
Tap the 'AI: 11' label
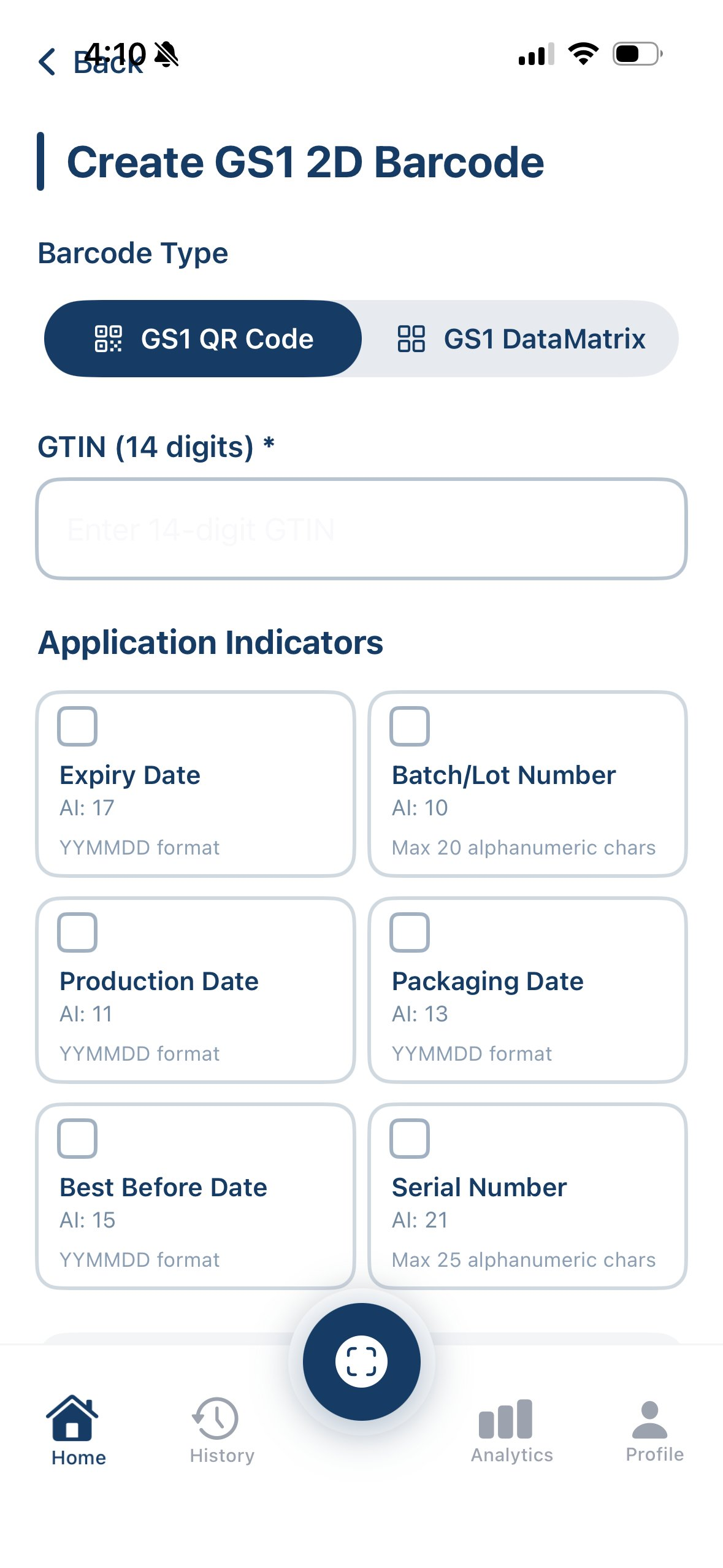click(x=86, y=1014)
